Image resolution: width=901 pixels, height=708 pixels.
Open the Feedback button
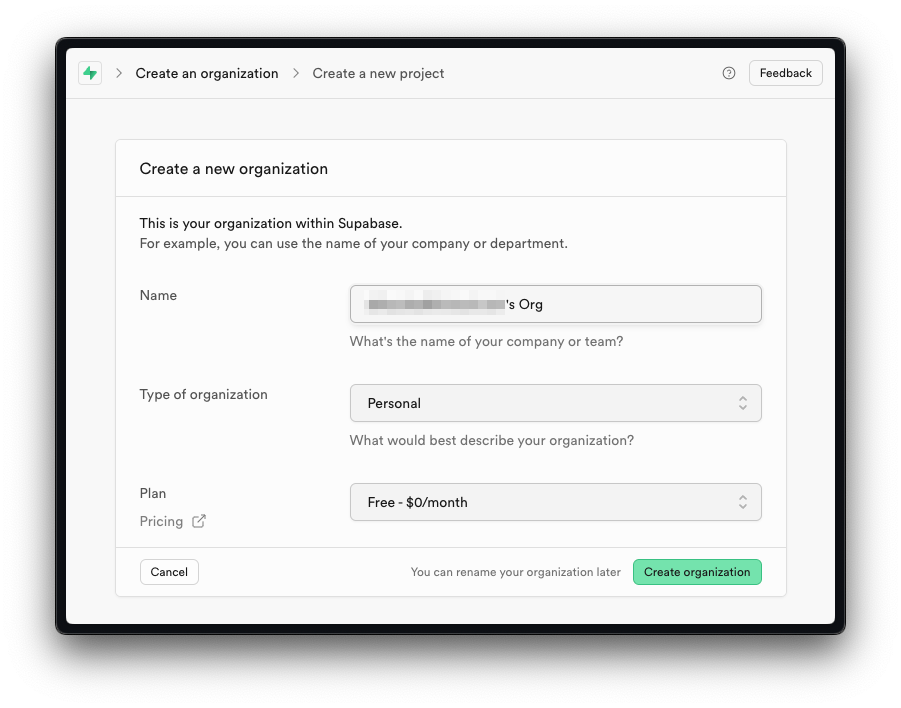(x=785, y=73)
